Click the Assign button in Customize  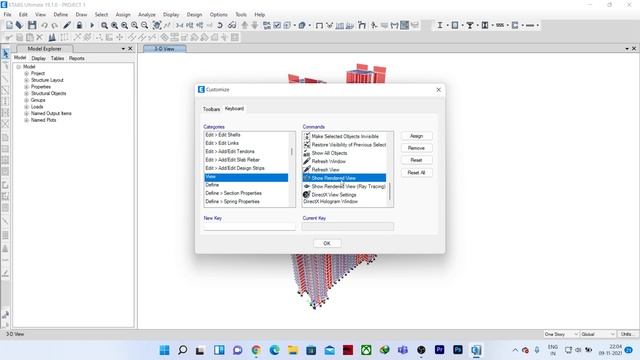click(x=416, y=136)
